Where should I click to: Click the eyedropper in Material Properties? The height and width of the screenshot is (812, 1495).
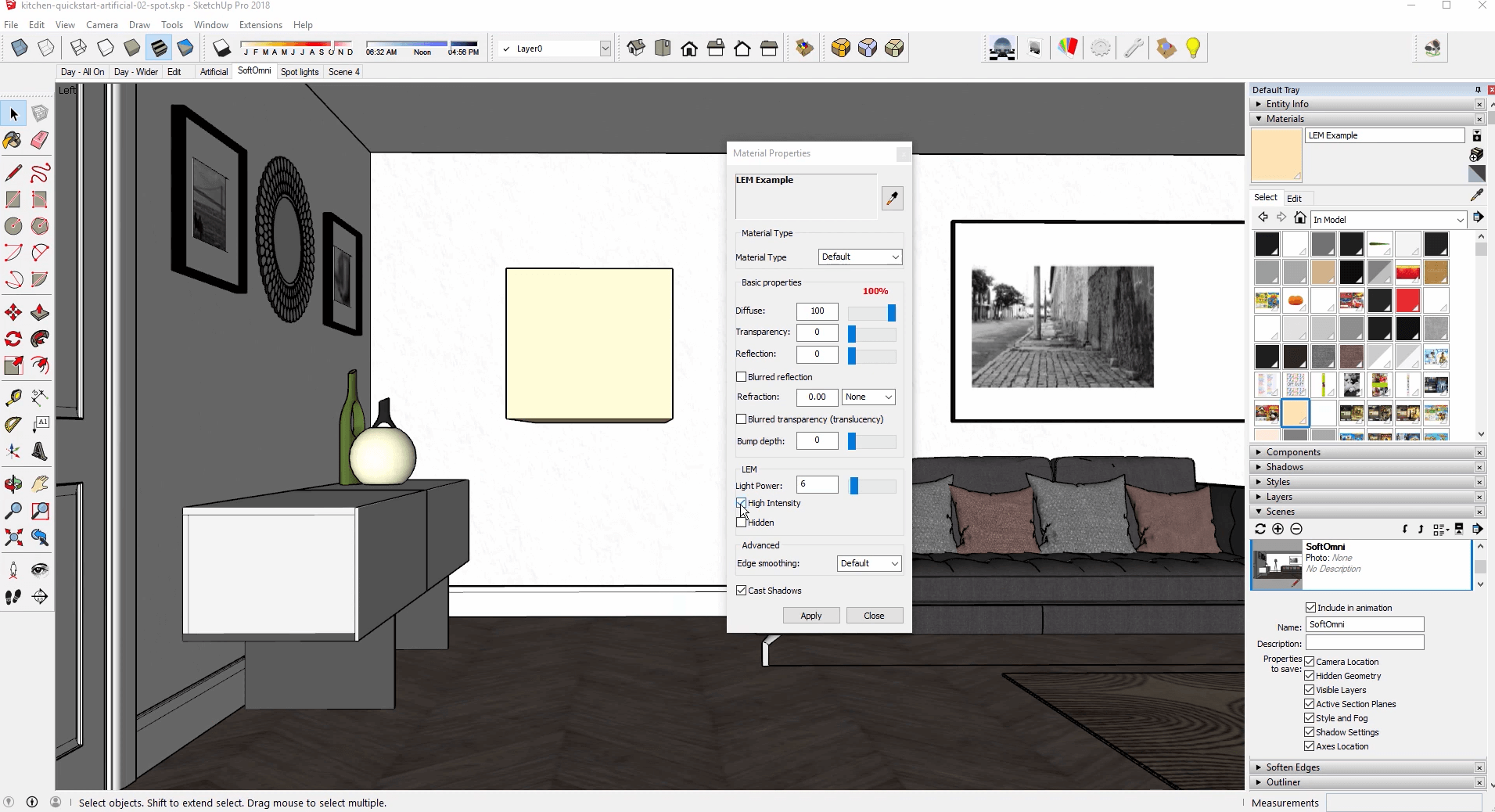[x=893, y=198]
